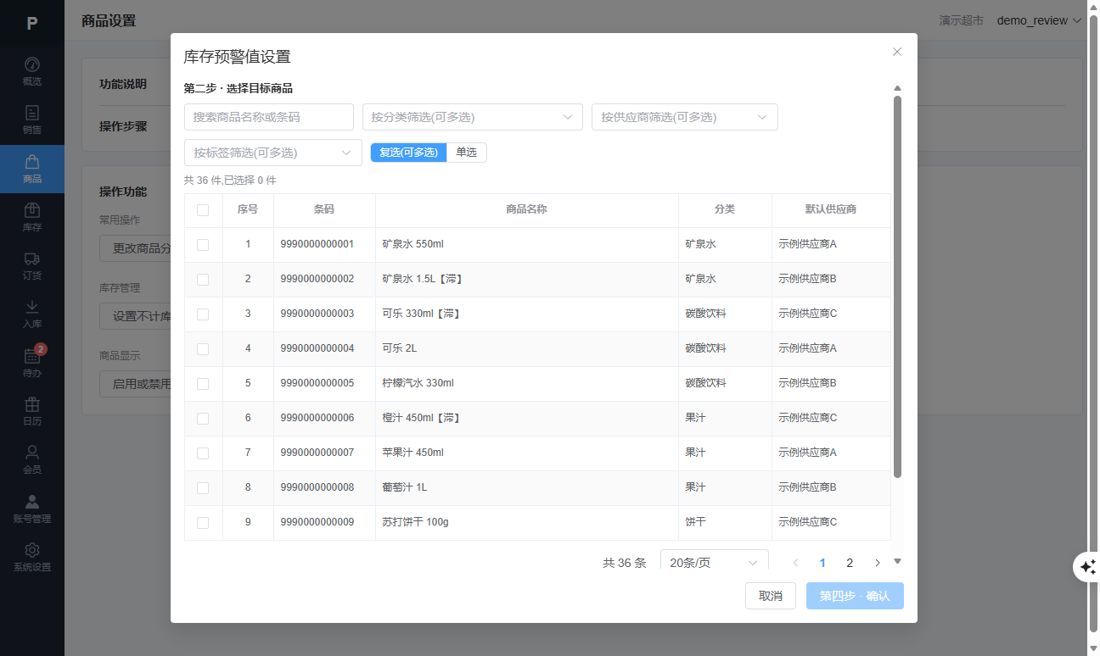Screen dimensions: 1100x656
Task: Click the dialog's vertical scrollbar thumb
Action: click(897, 288)
